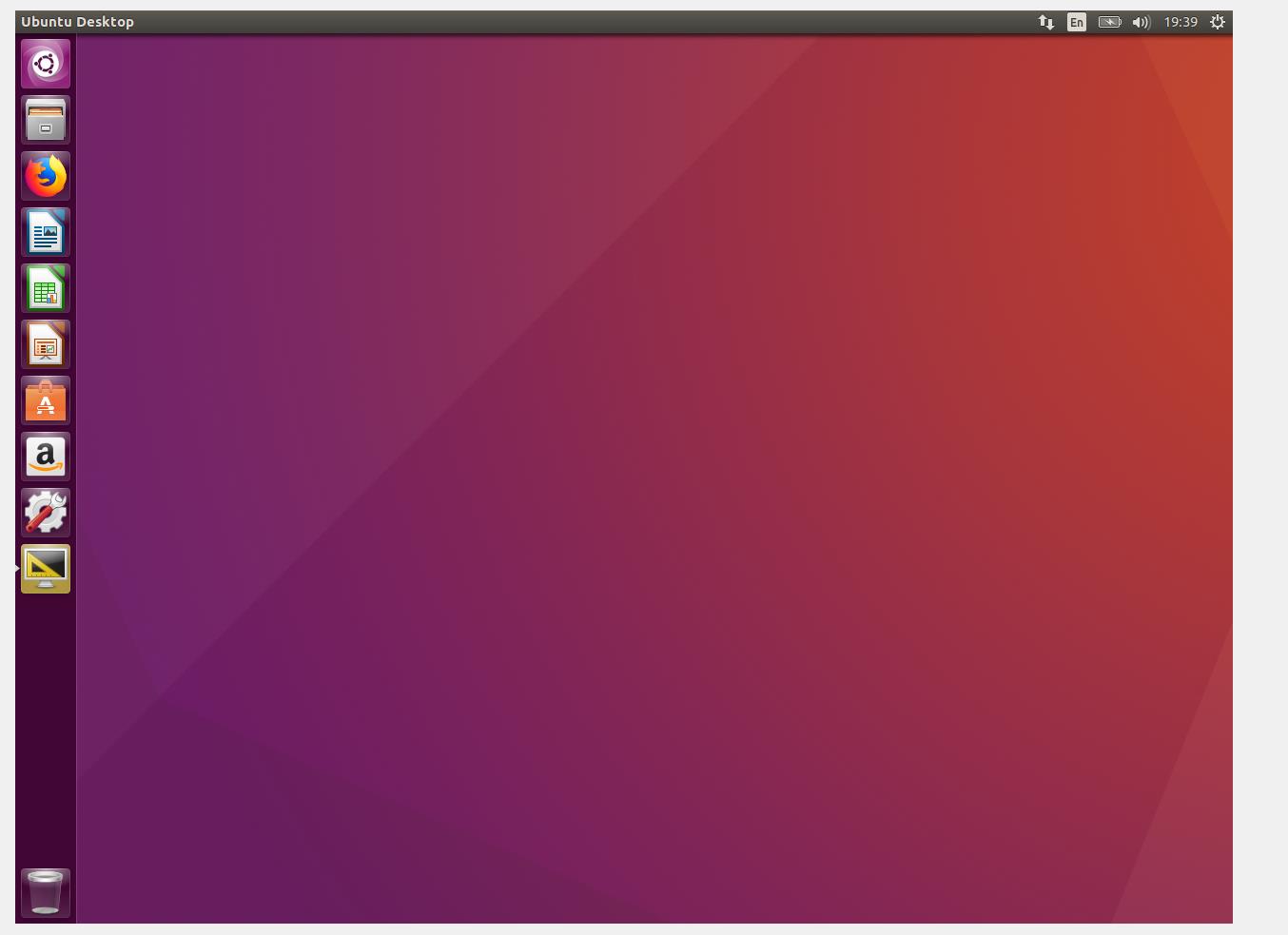
Task: Click the Ubuntu Desktop title text
Action: pyautogui.click(x=78, y=22)
